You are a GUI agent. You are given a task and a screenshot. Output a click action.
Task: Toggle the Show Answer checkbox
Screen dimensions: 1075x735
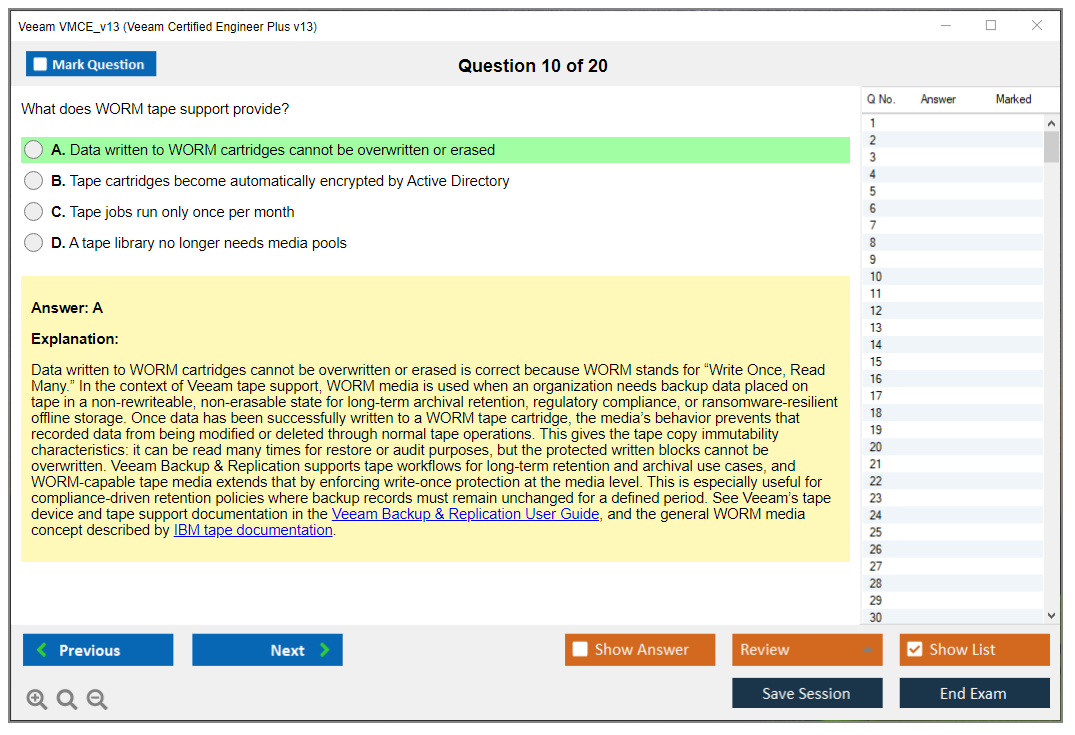[x=580, y=649]
